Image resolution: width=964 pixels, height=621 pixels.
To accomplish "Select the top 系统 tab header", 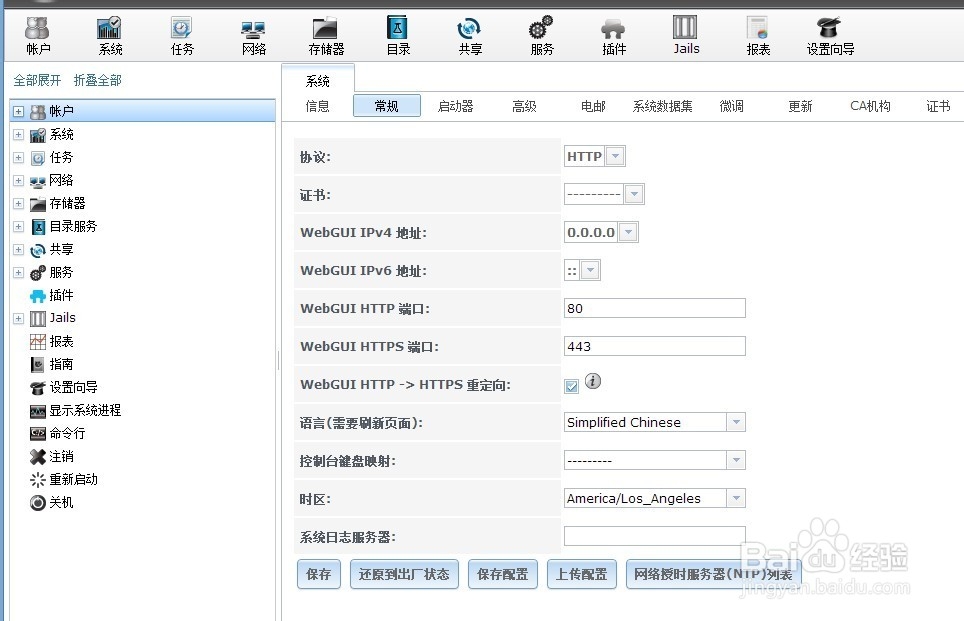I will coord(318,80).
